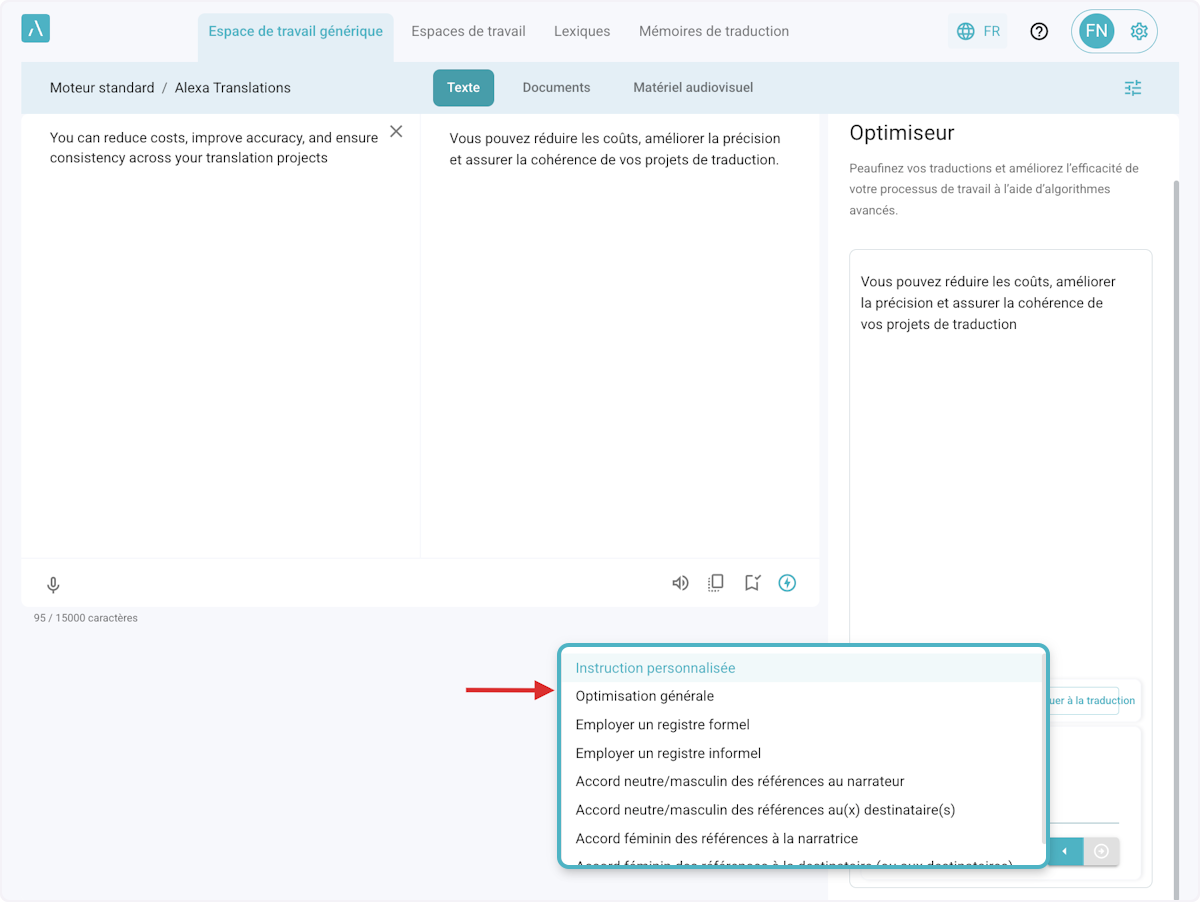
Task: Click the microphone voice input icon
Action: click(x=54, y=585)
